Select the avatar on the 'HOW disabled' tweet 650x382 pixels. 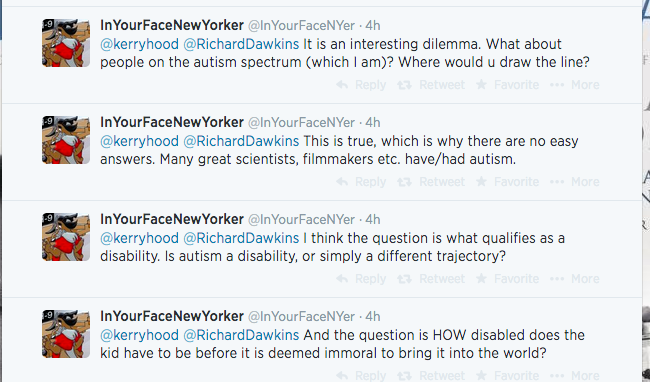coord(66,334)
